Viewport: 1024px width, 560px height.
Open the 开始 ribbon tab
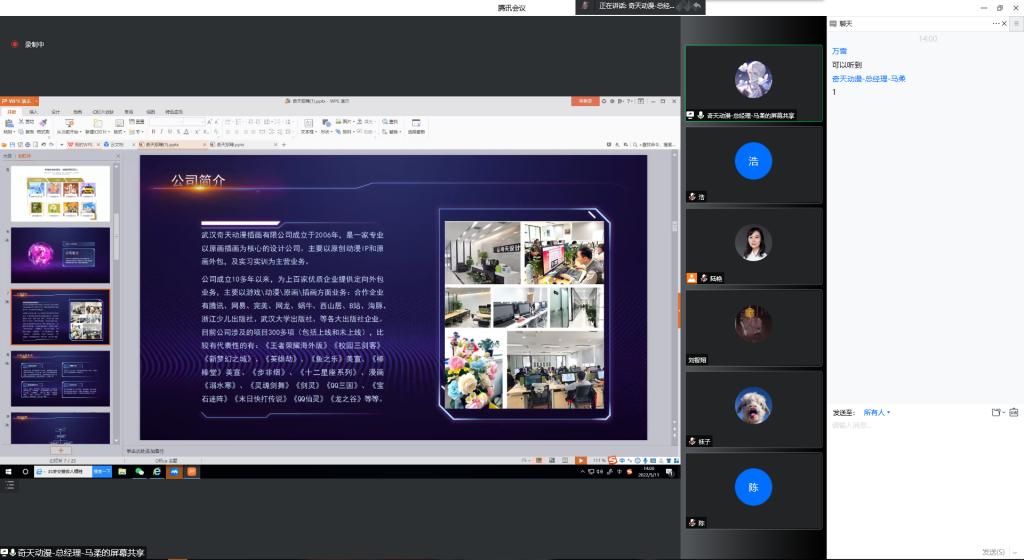12,112
